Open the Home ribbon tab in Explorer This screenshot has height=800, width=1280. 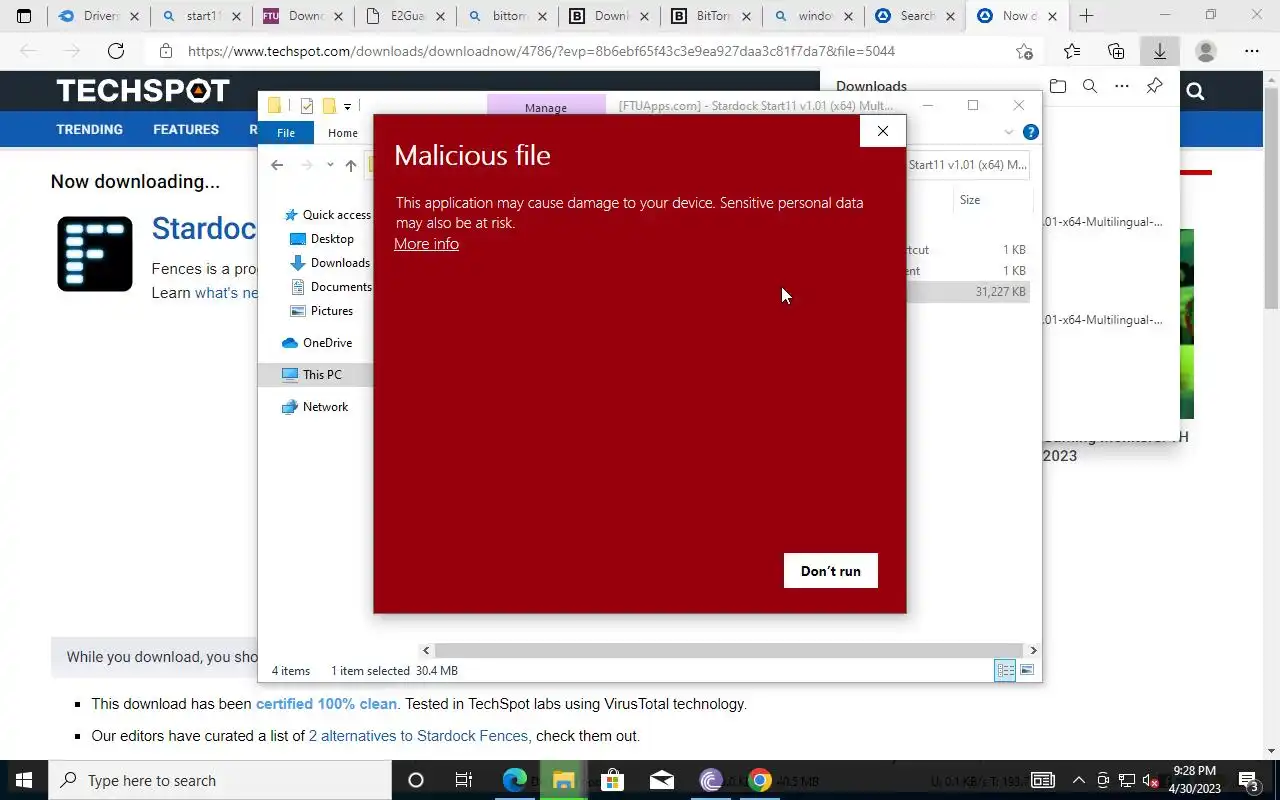coord(343,133)
